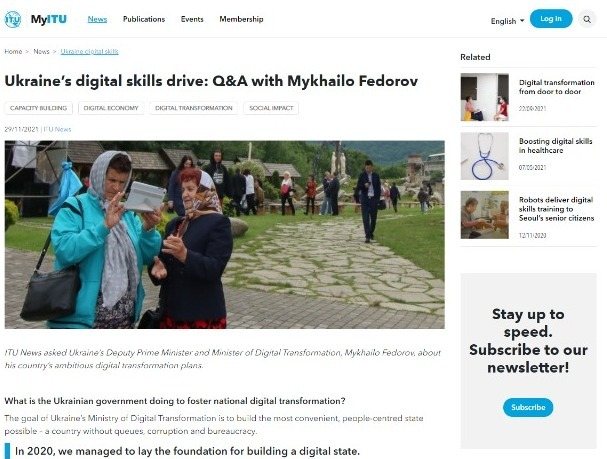
Task: Open the stethoscope healthcare article thumbnail
Action: click(x=484, y=156)
